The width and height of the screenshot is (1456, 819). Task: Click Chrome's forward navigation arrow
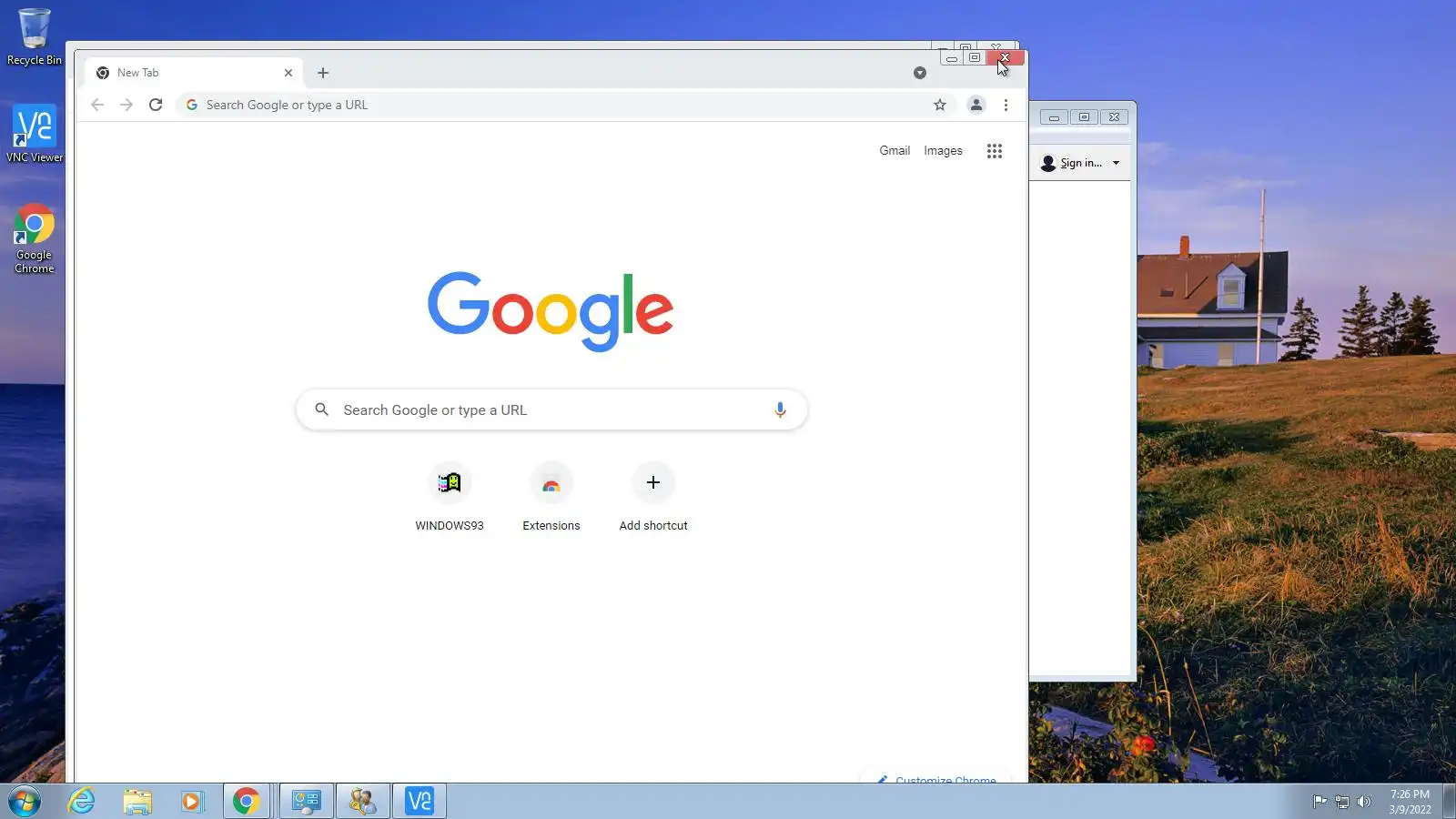[126, 105]
